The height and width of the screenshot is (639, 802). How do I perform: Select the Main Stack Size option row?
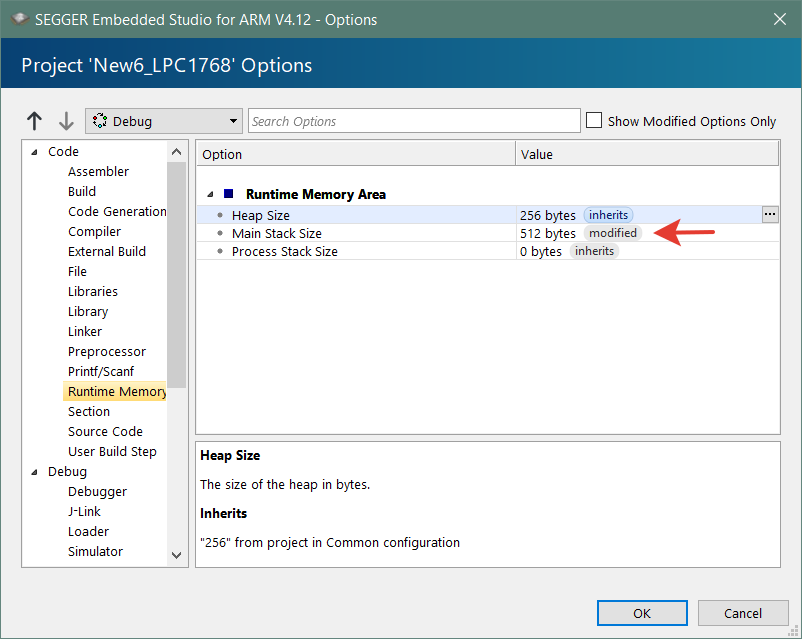point(488,233)
